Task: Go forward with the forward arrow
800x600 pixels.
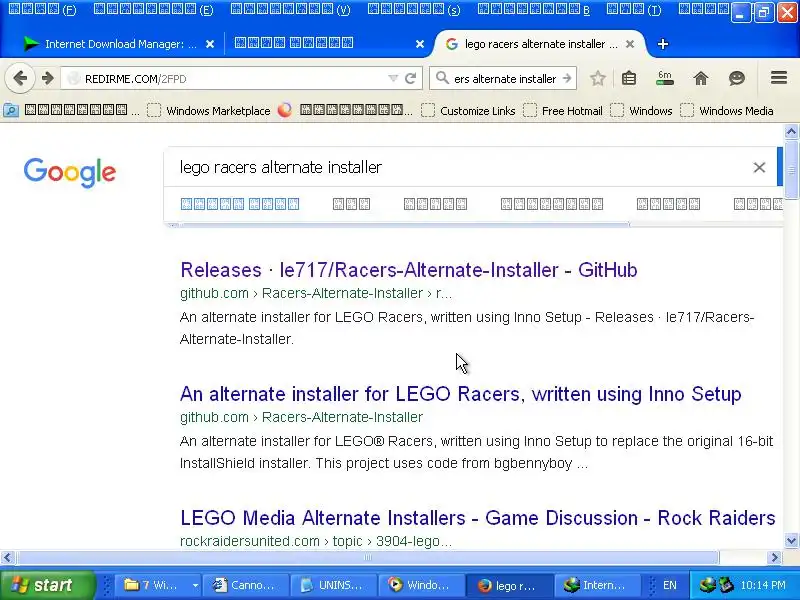Action: pos(47,78)
